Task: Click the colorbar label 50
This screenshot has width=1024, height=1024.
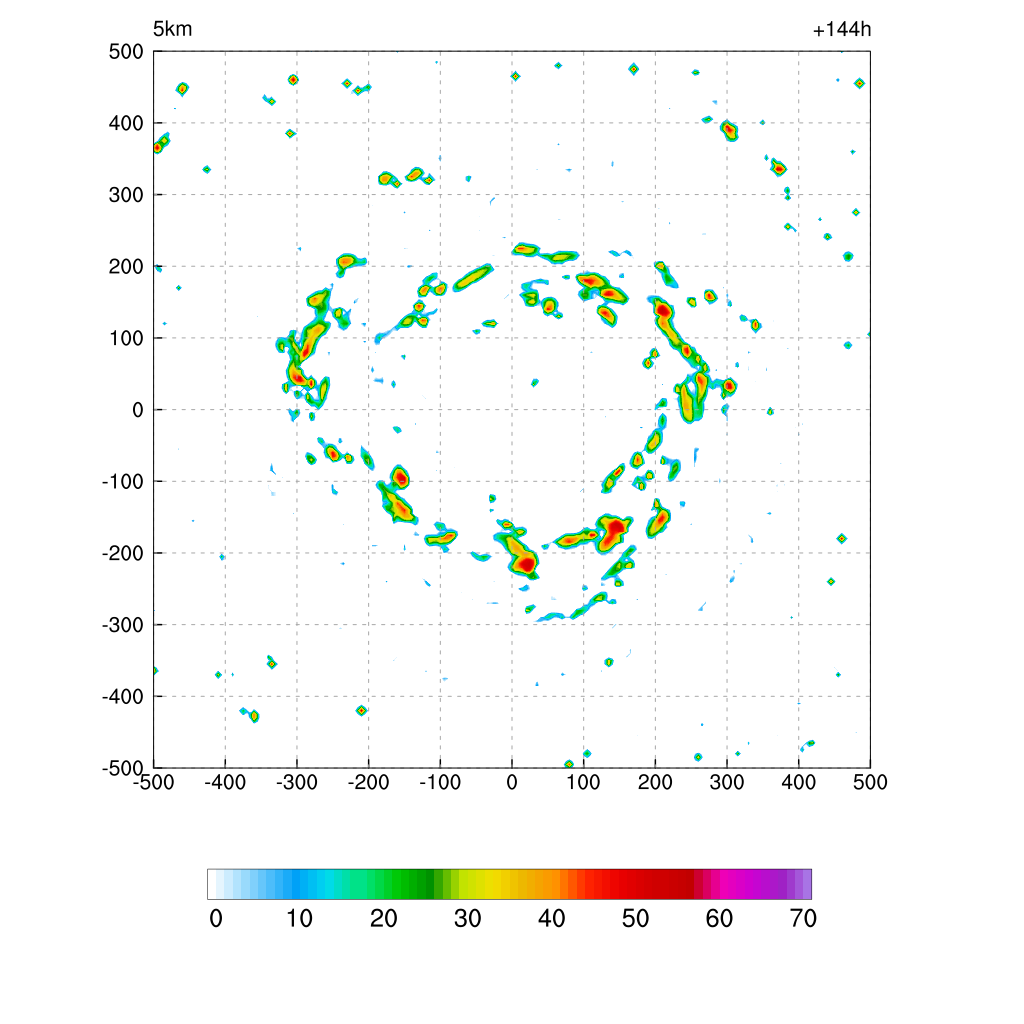Action: [x=635, y=919]
